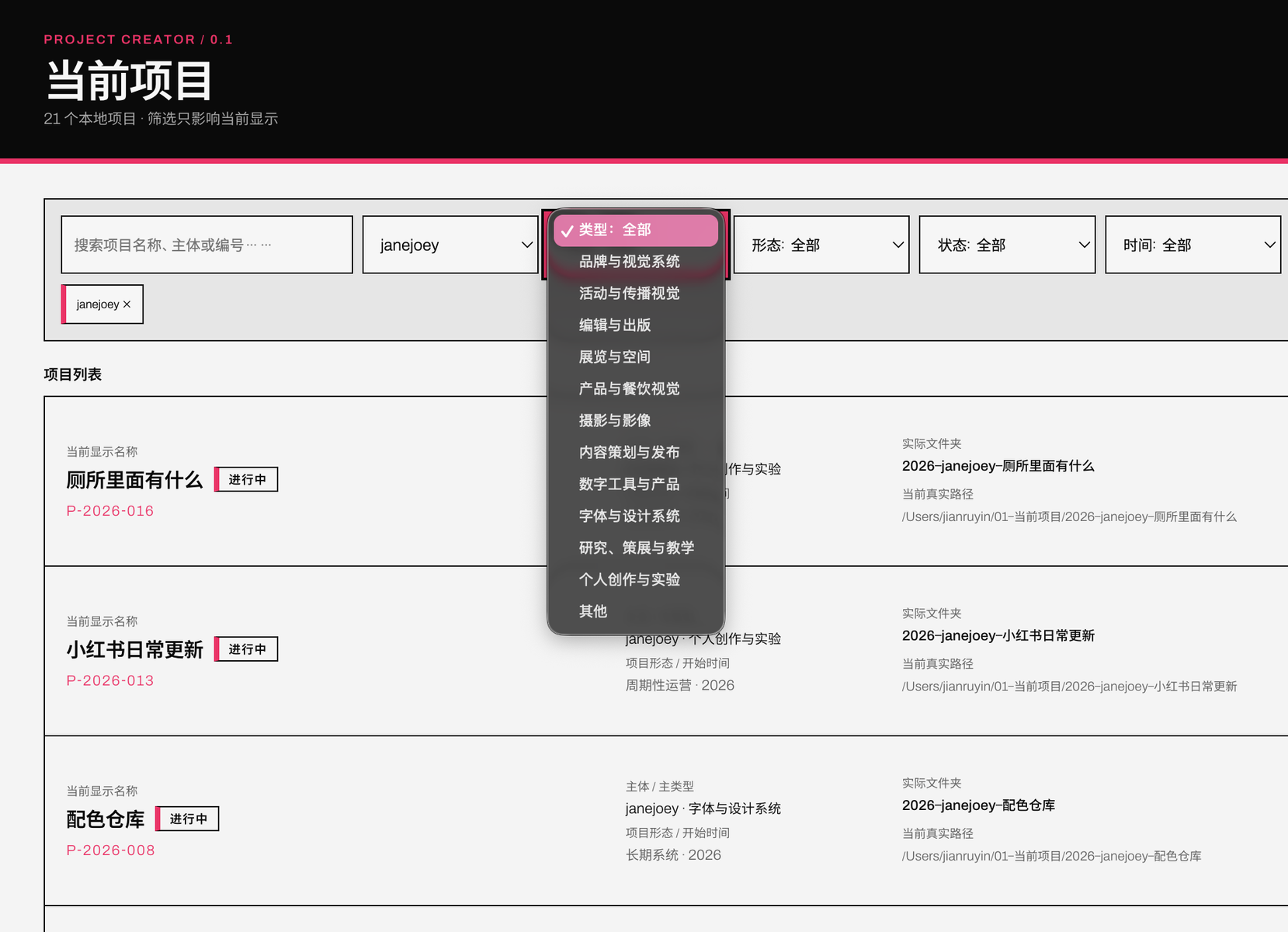Filter by 研究、策展与教学 type
This screenshot has height=932, width=1288.
point(635,548)
